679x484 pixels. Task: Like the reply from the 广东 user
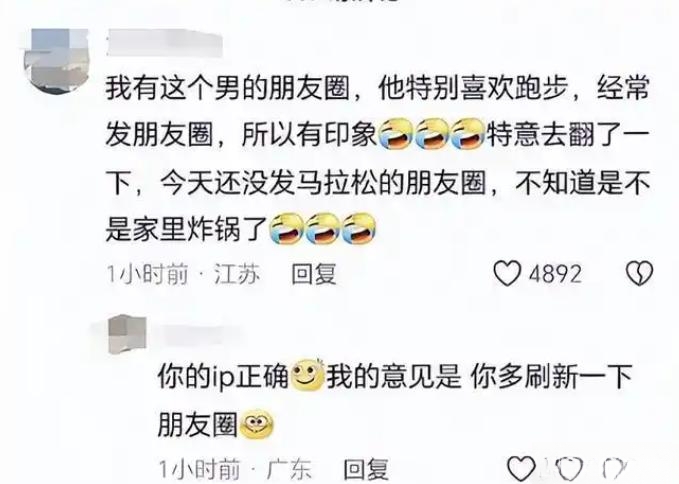tap(521, 469)
